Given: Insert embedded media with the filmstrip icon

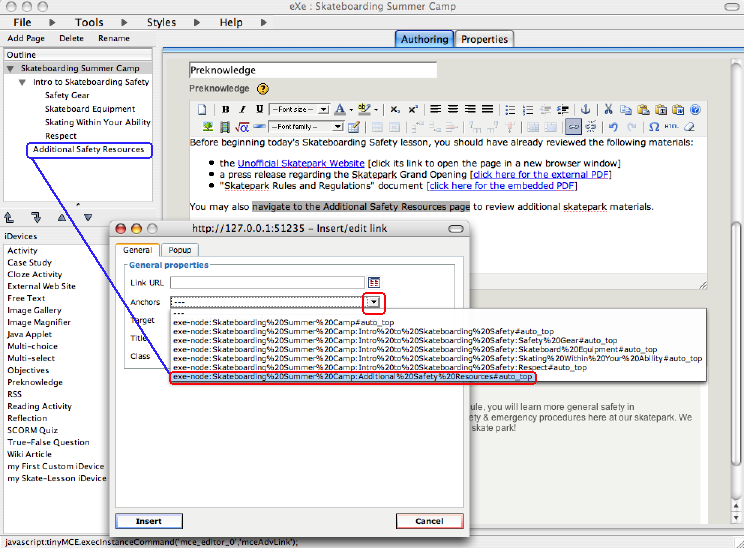Looking at the screenshot, I should pos(225,127).
